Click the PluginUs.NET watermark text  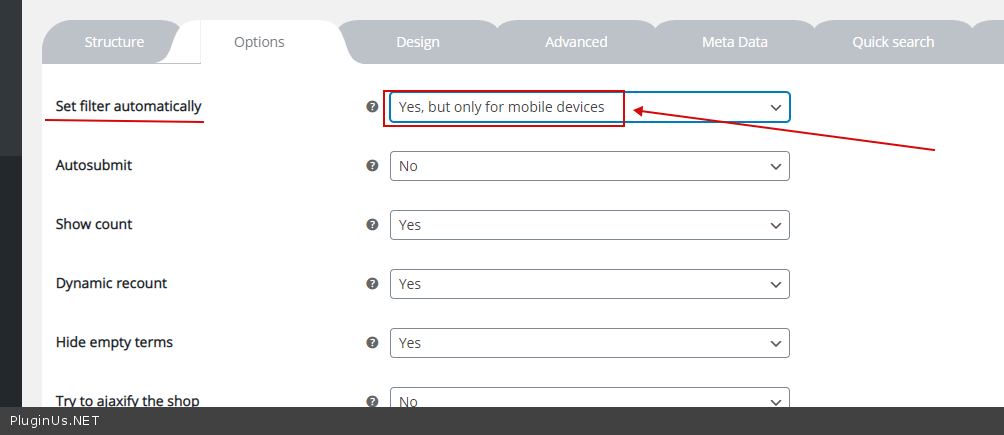coord(54,421)
